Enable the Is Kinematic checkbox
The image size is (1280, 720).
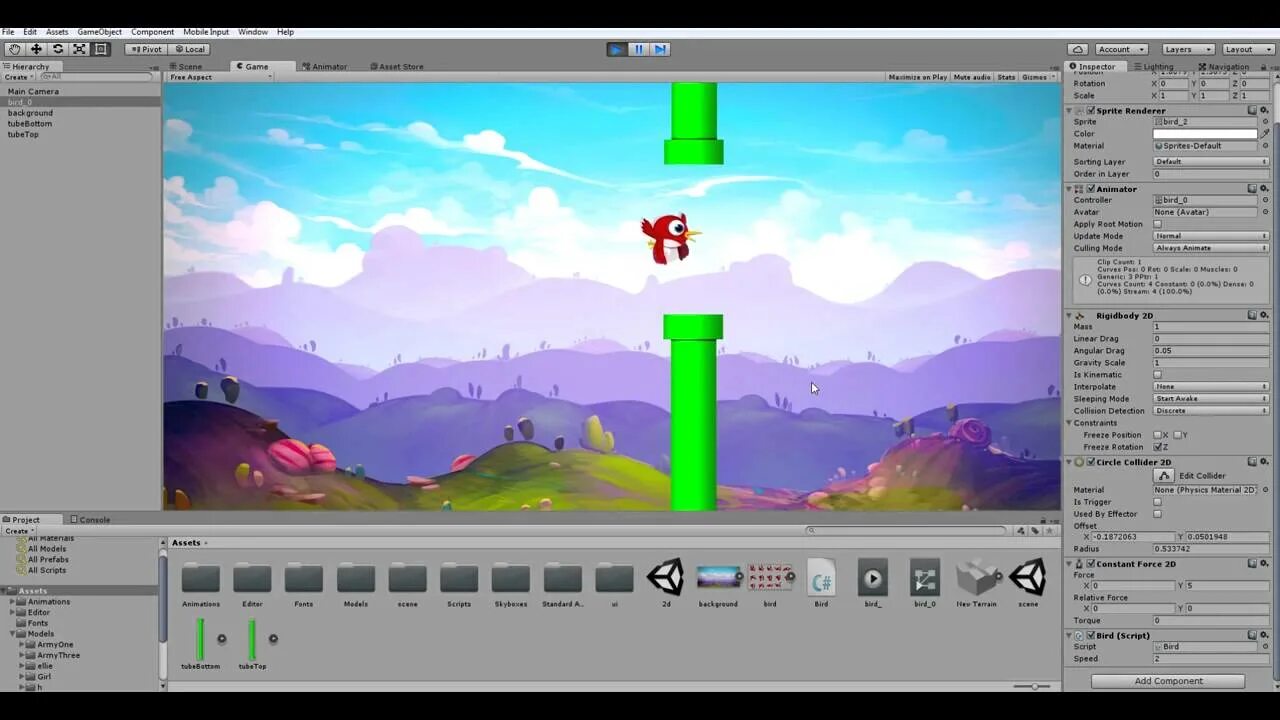tap(1157, 375)
